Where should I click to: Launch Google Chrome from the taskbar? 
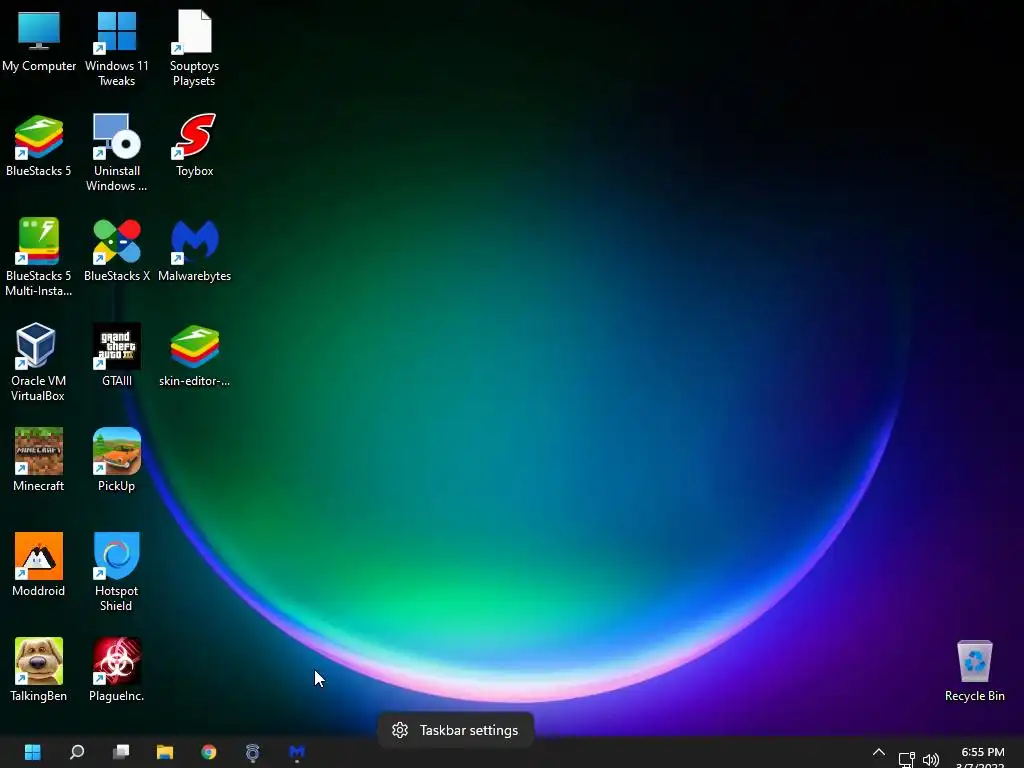(x=209, y=752)
